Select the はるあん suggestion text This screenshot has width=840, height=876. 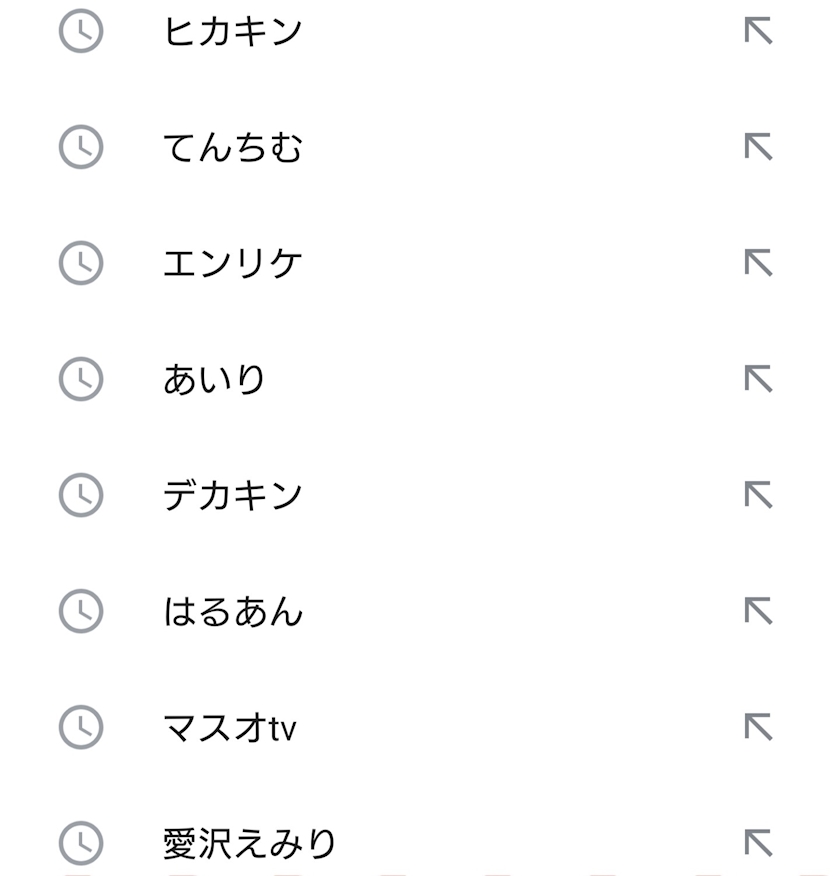(x=232, y=612)
